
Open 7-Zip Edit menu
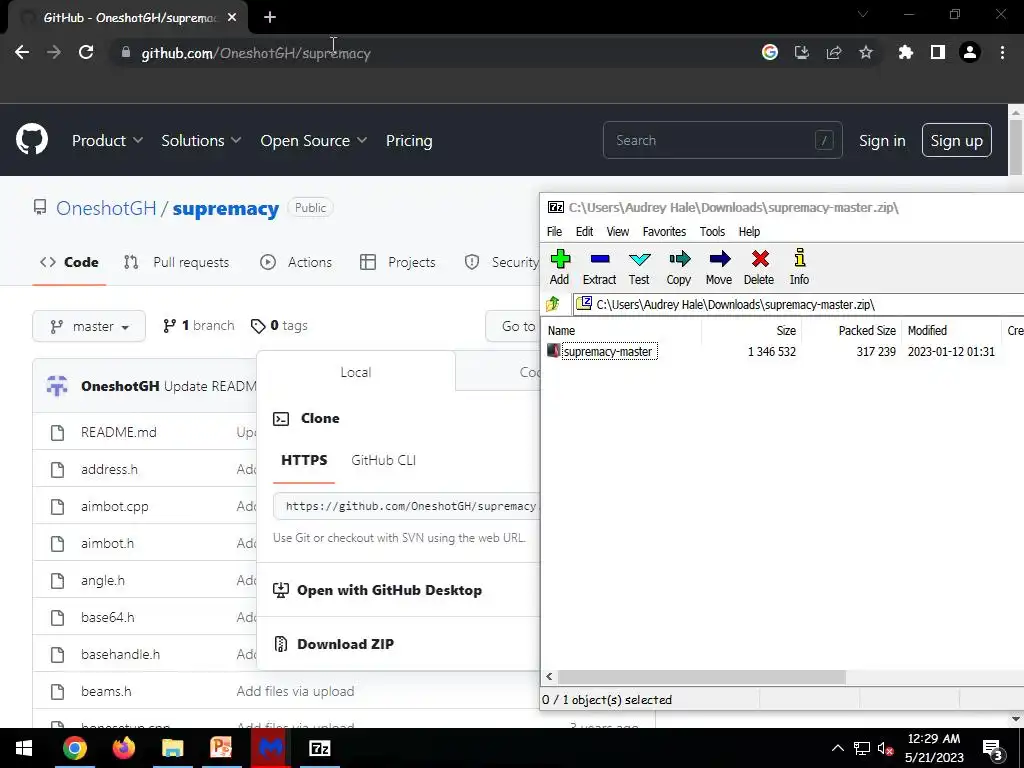point(584,231)
